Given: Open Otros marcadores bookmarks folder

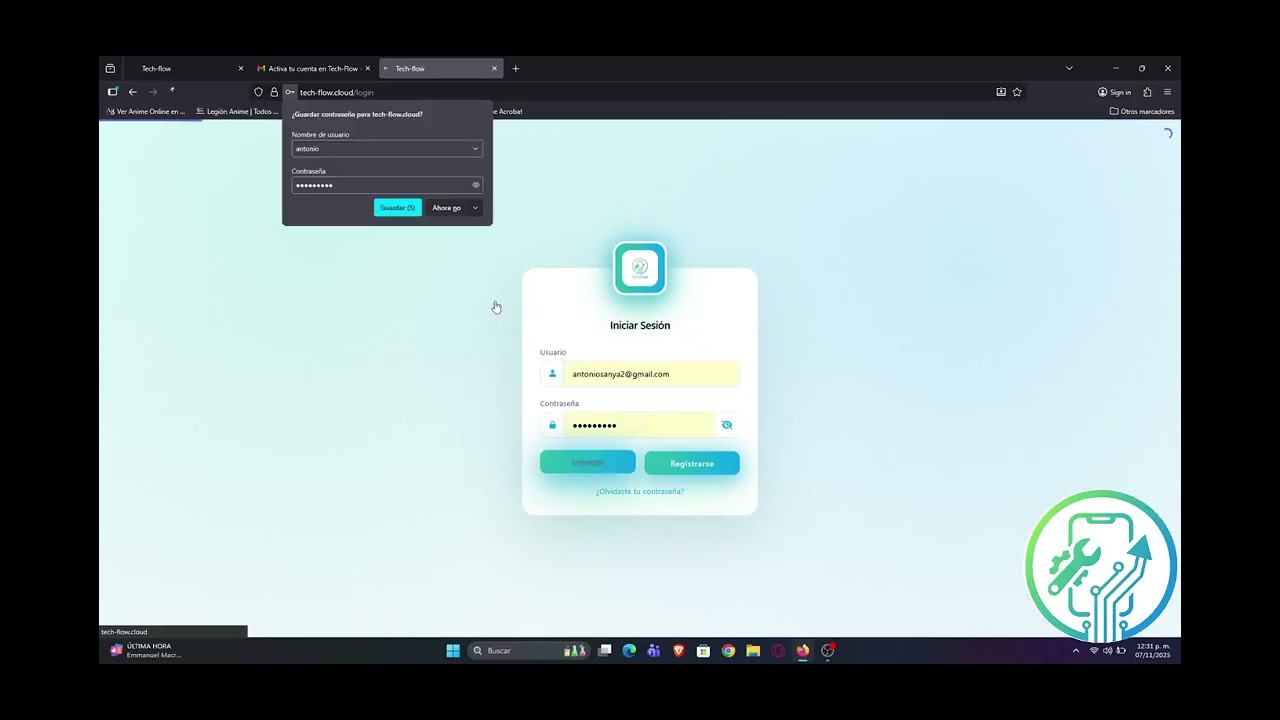Looking at the screenshot, I should point(1142,111).
